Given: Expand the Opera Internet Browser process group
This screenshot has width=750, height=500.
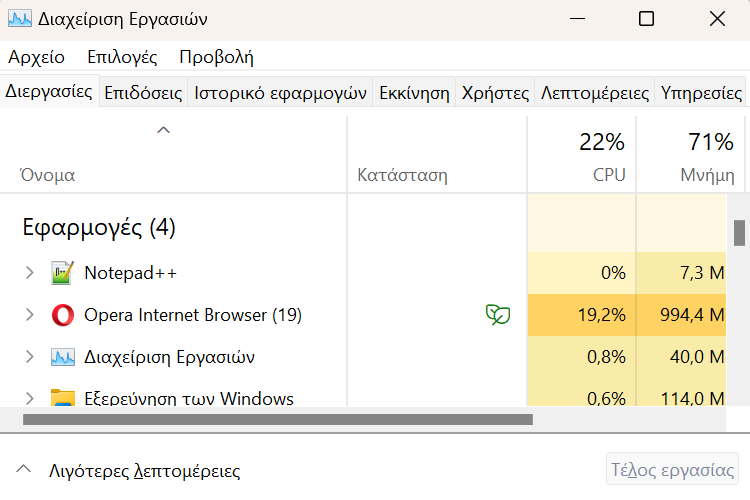Looking at the screenshot, I should (x=30, y=315).
